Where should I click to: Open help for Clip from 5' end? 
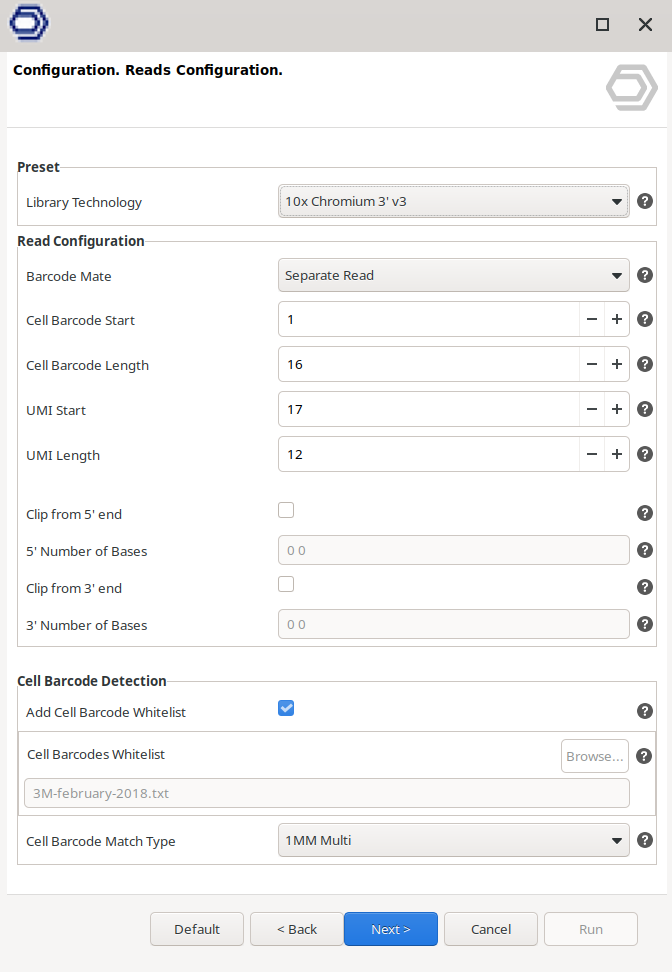[x=645, y=513]
